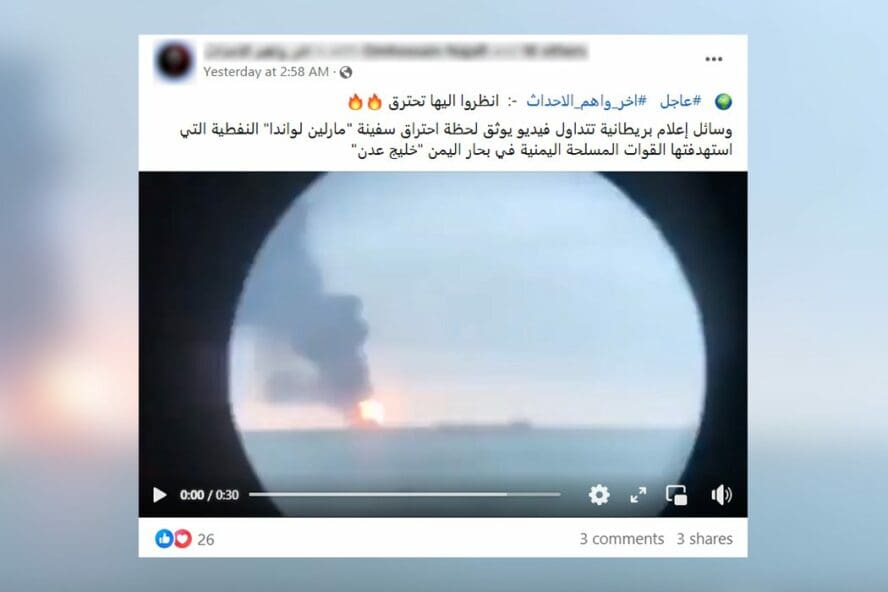The image size is (888, 592).
Task: Open the 26 reactions count
Action: coord(206,539)
